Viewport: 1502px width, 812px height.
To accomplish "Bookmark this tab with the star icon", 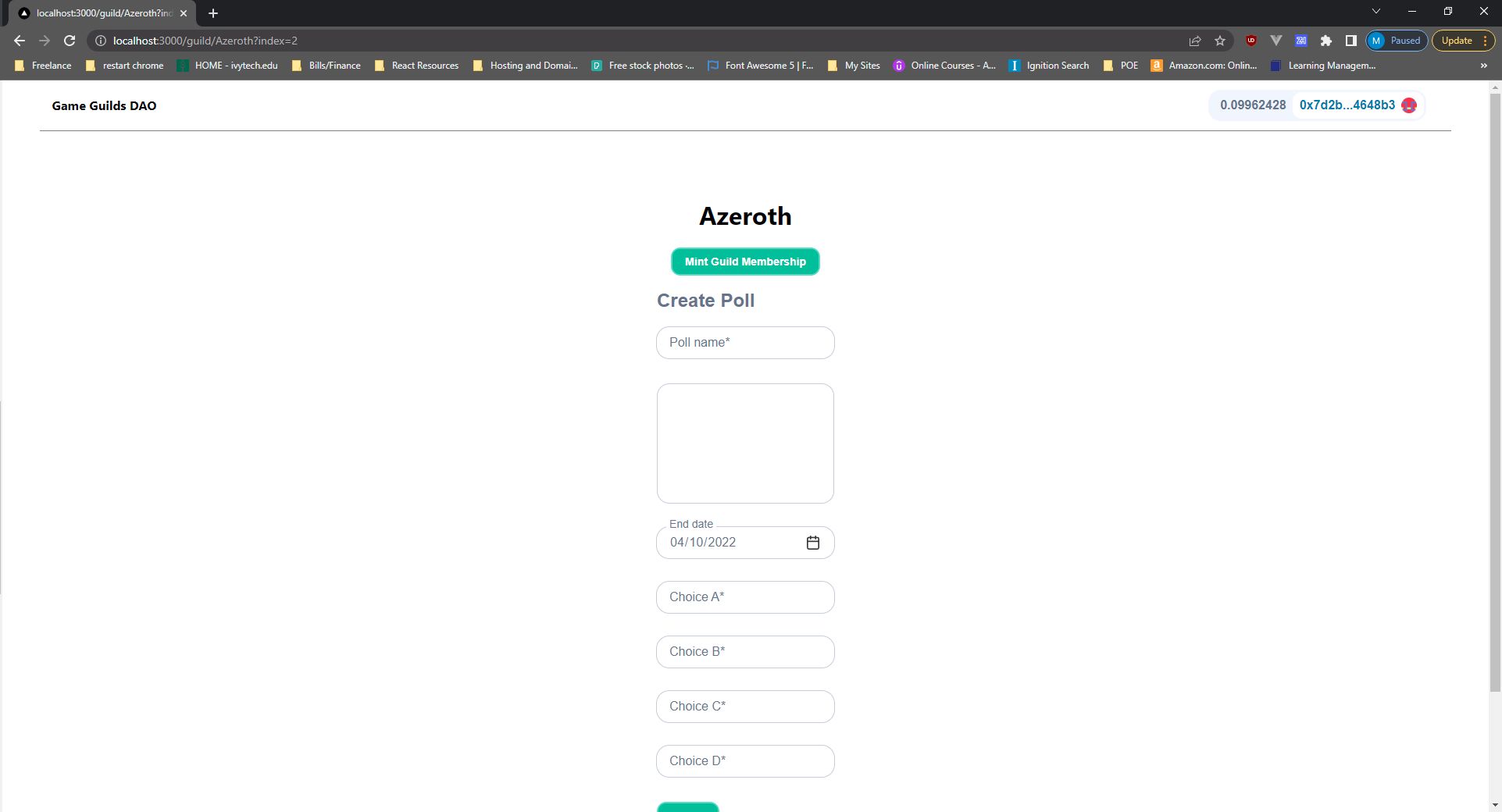I will coord(1220,41).
